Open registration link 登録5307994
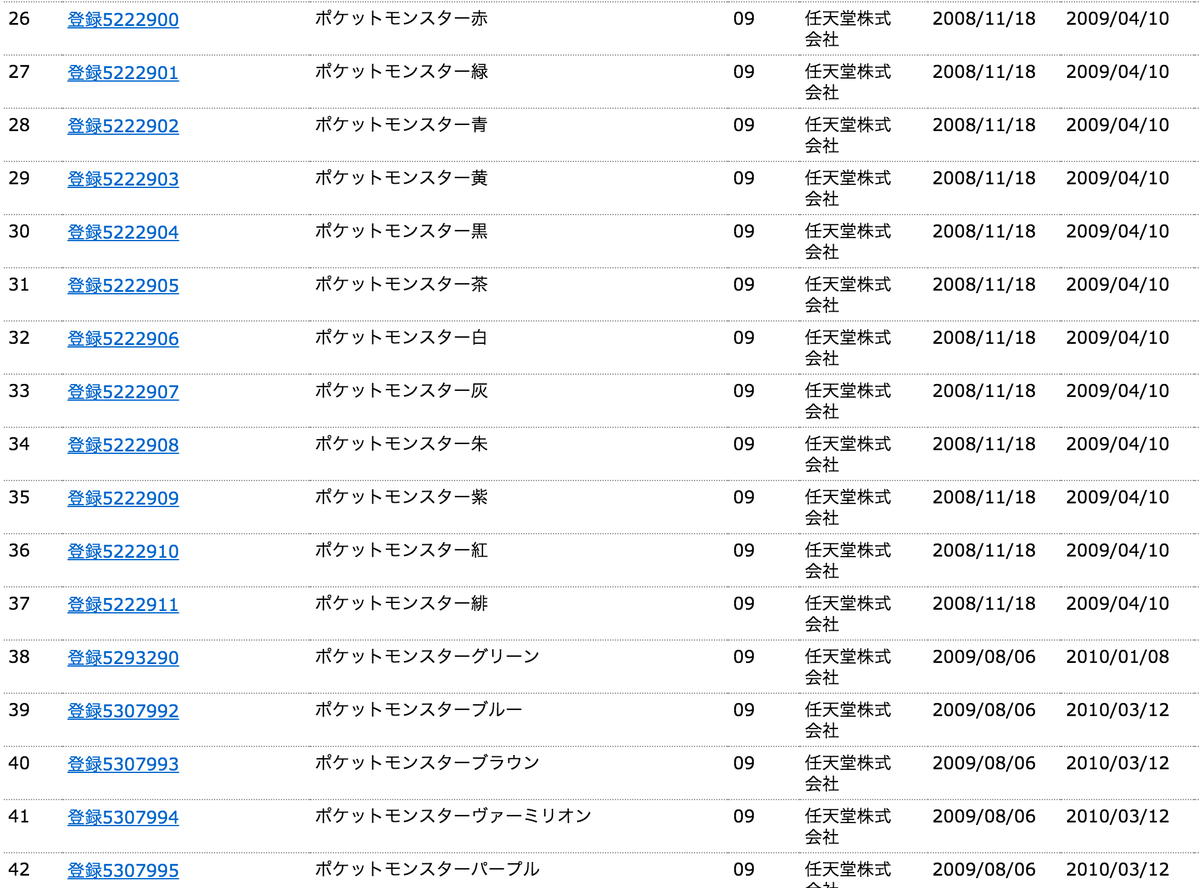 click(x=123, y=818)
